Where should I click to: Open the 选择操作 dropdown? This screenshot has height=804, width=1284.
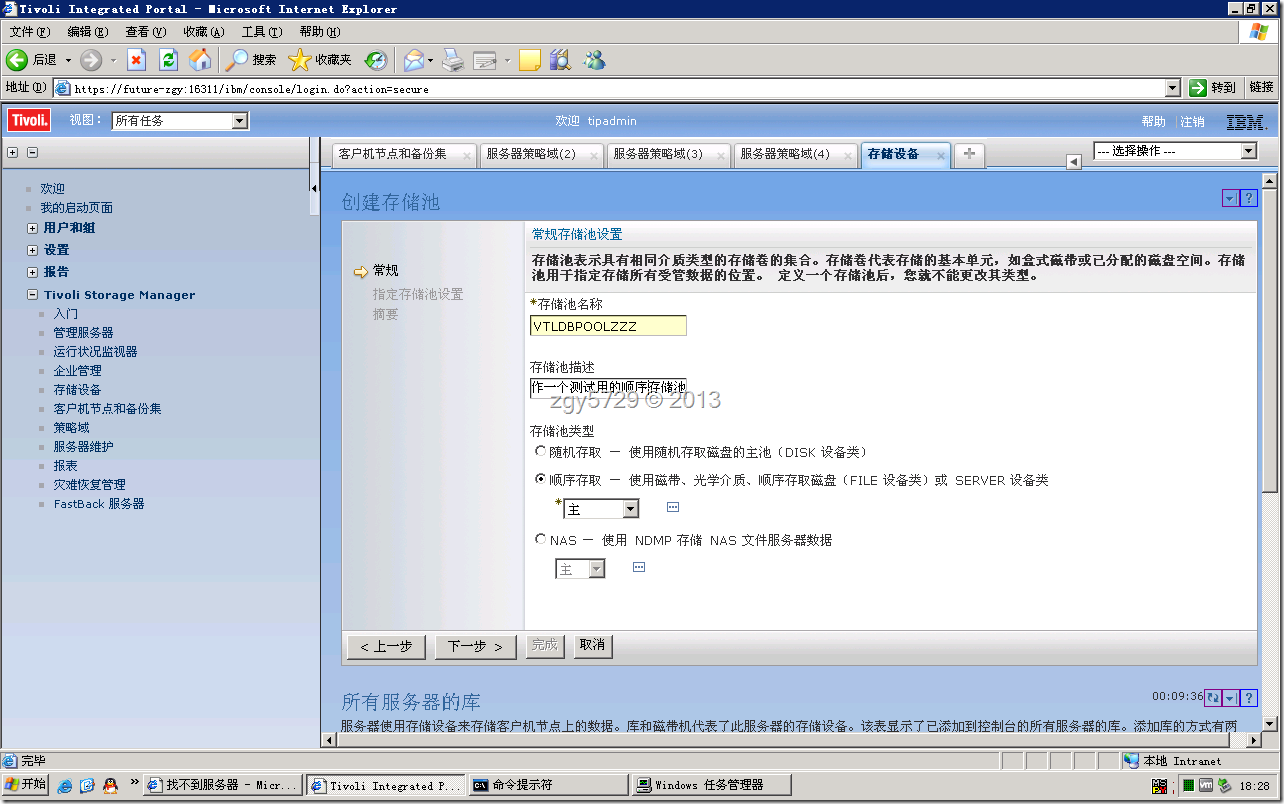coord(1175,151)
